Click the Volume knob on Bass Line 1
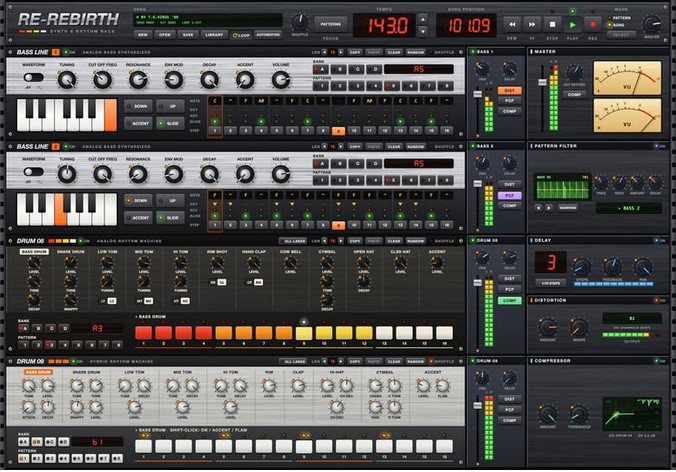This screenshot has width=676, height=472. coord(281,80)
